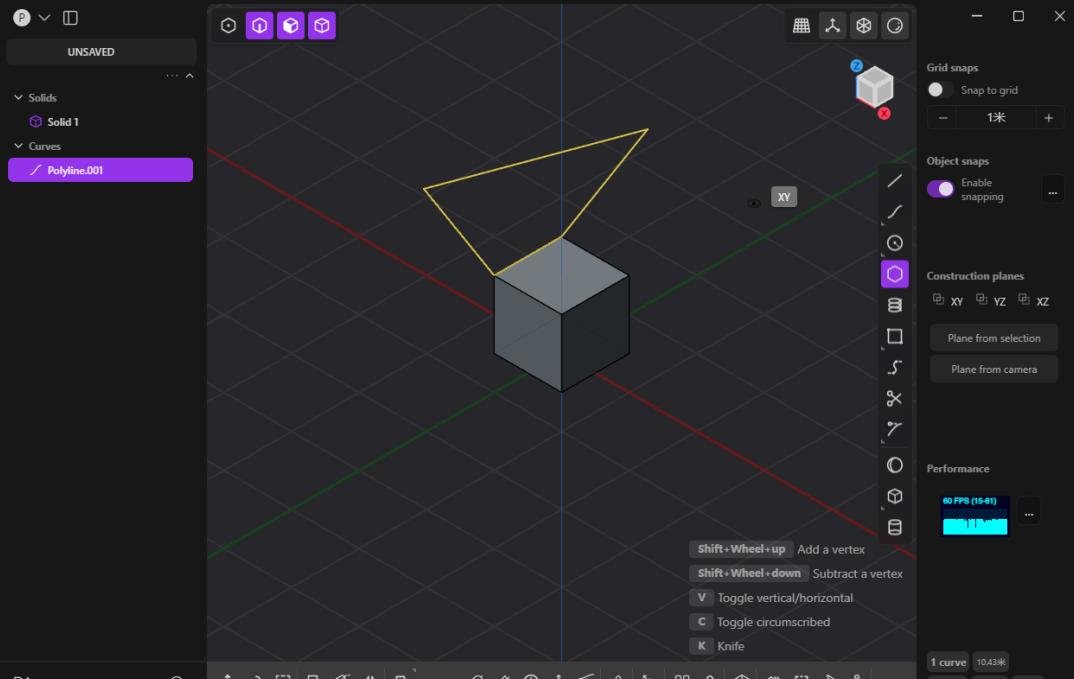The image size is (1074, 679).
Task: Select the XZ construction plane
Action: 1034,301
